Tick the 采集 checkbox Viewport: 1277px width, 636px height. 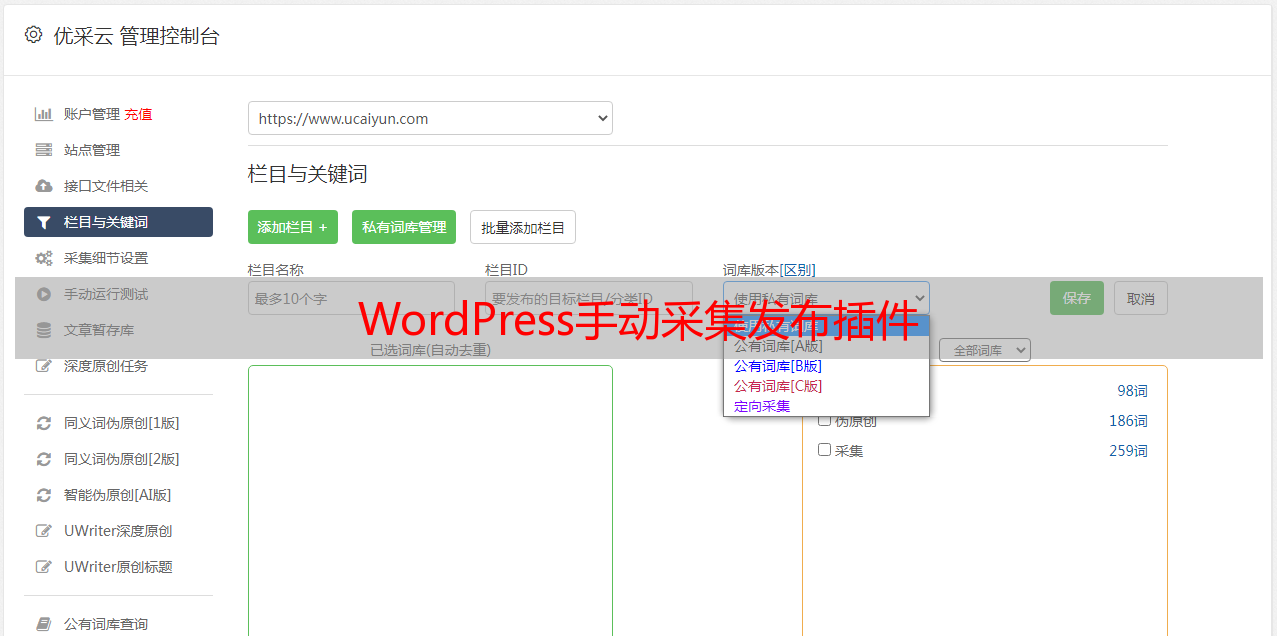click(x=825, y=450)
